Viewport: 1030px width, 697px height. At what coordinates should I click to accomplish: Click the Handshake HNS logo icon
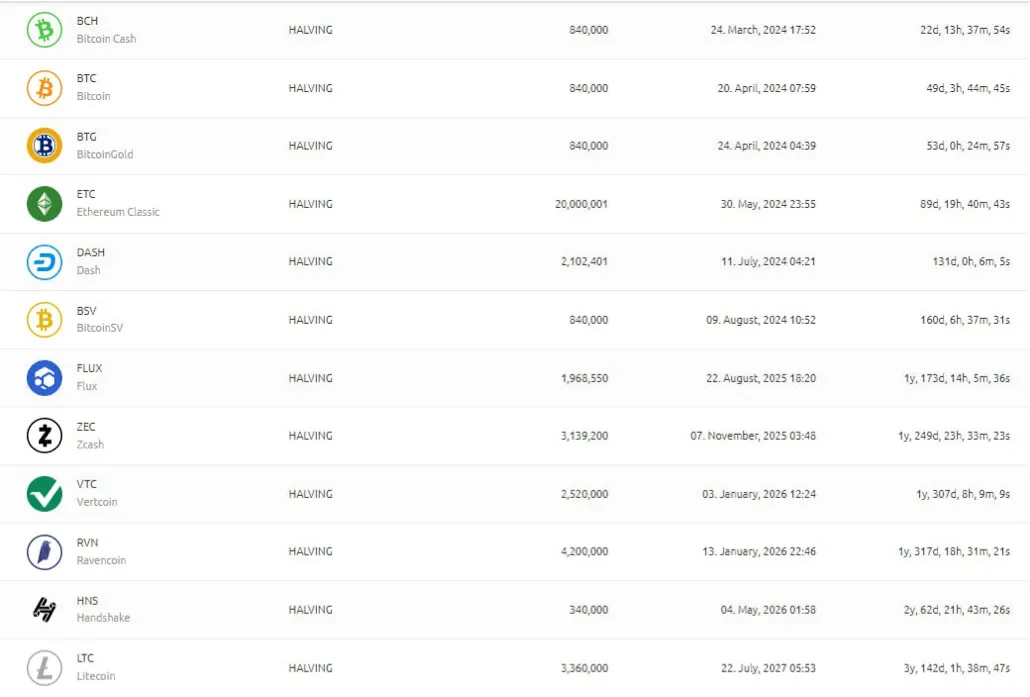44,610
